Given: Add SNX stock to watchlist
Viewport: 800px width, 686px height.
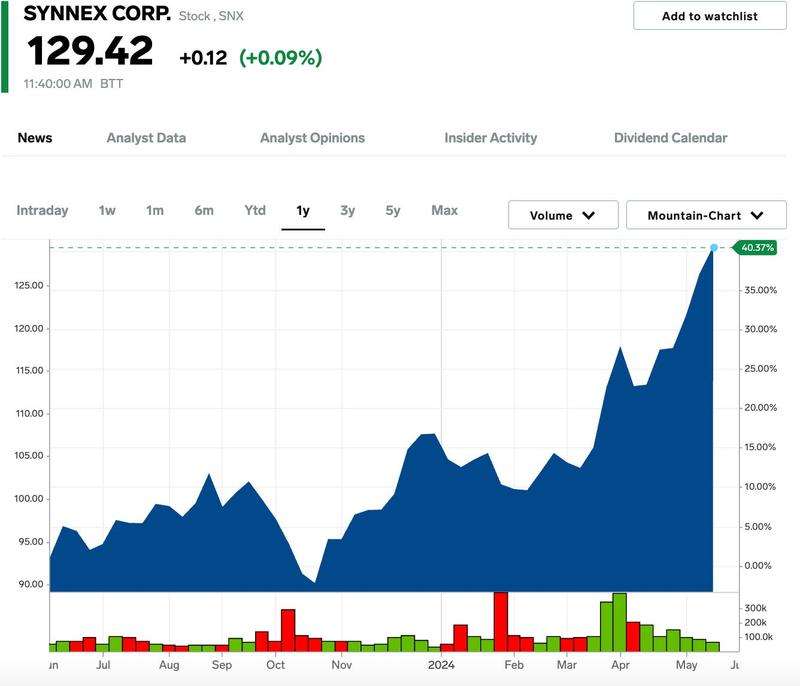Looking at the screenshot, I should tap(710, 16).
